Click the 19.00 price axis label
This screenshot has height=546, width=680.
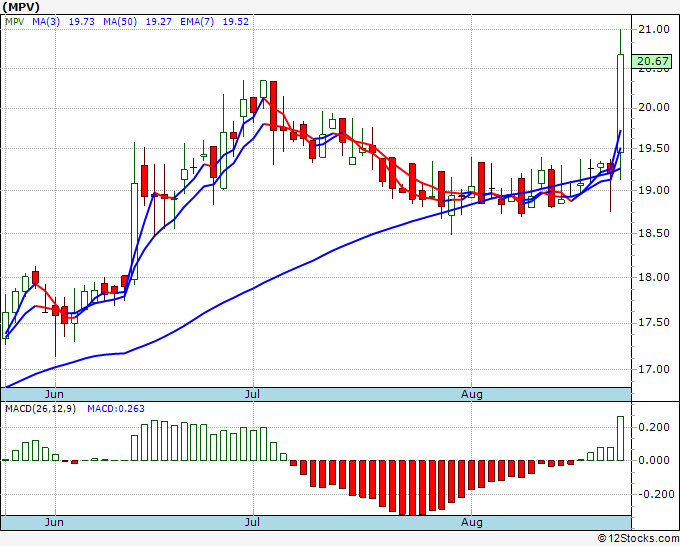click(x=654, y=190)
